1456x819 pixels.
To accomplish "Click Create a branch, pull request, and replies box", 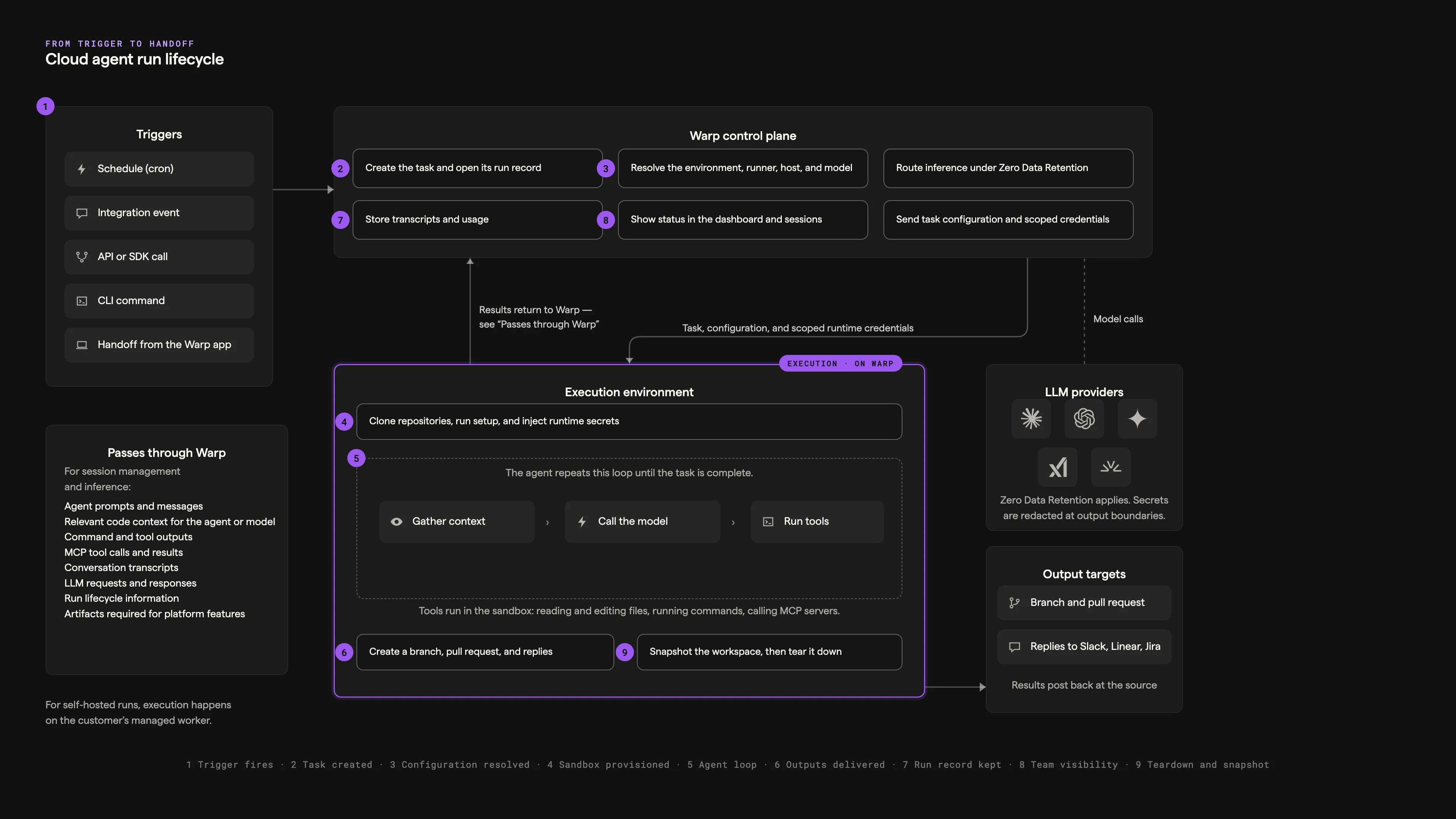I will coord(485,652).
